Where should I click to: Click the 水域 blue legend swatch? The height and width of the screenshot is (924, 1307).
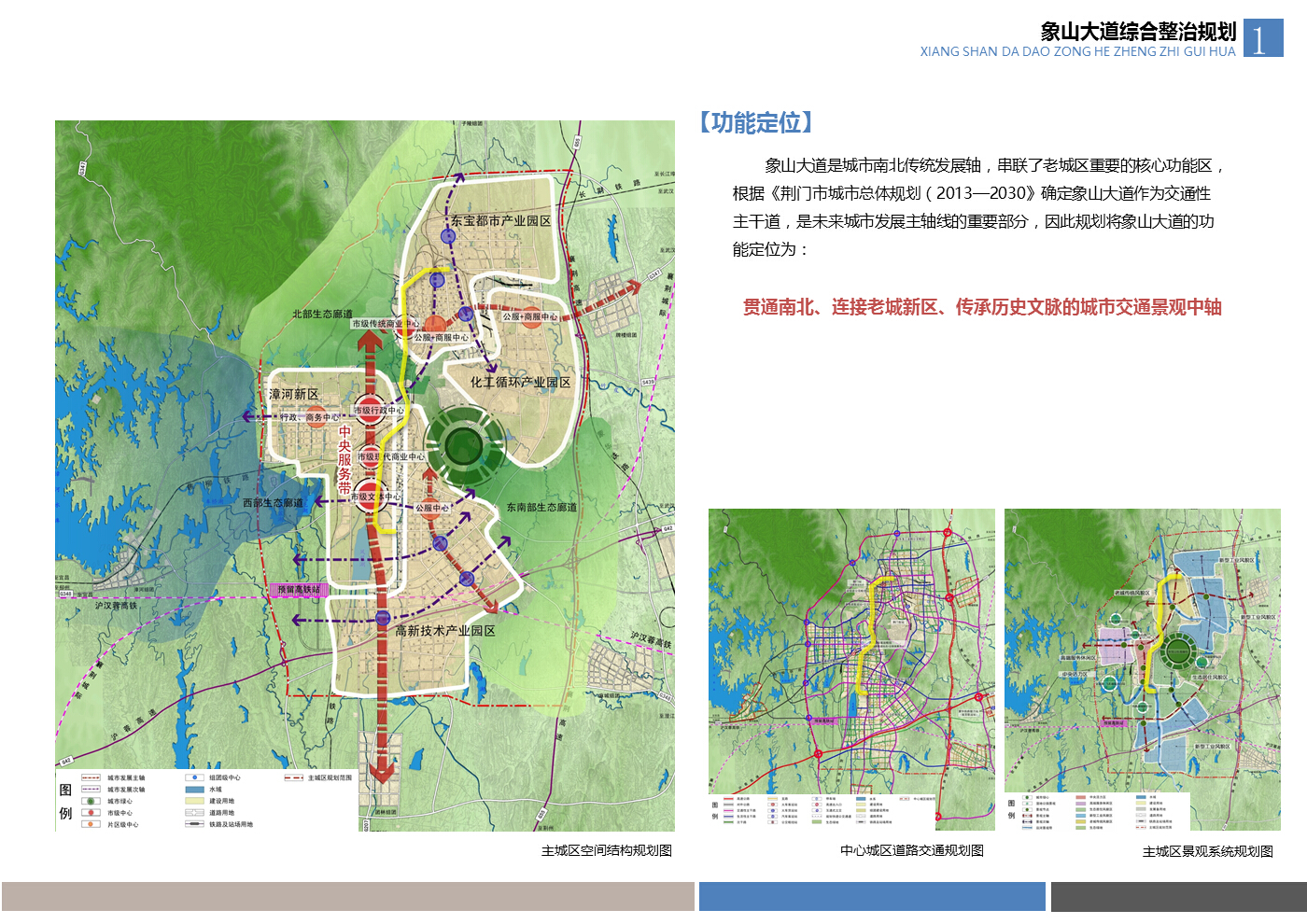194,790
